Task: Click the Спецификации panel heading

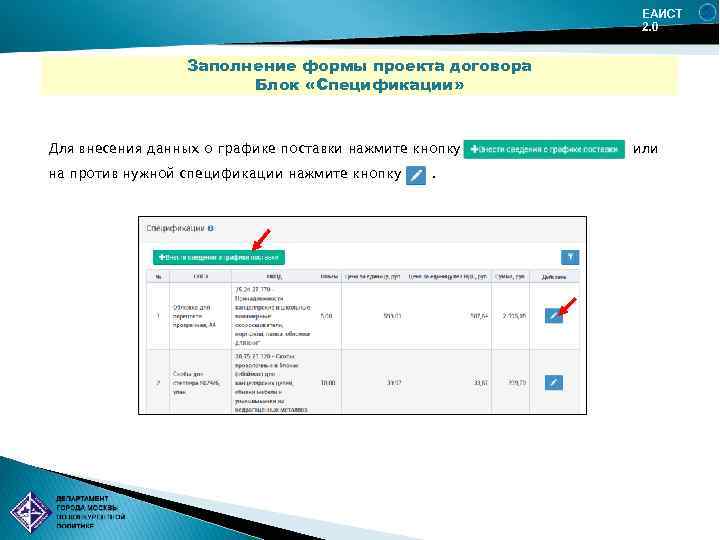Action: click(175, 228)
